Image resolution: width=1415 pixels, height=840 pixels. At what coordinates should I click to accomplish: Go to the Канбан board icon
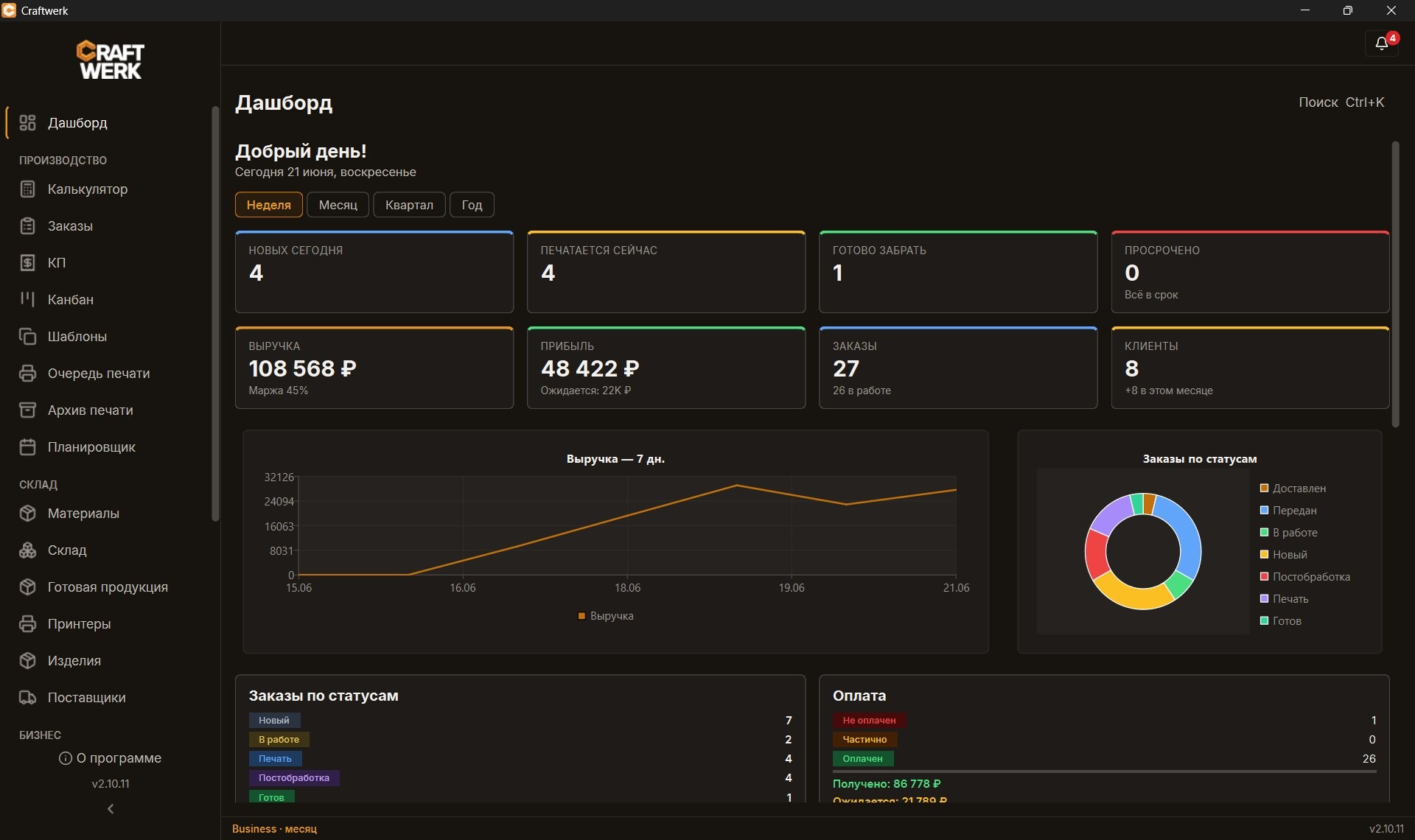point(27,300)
